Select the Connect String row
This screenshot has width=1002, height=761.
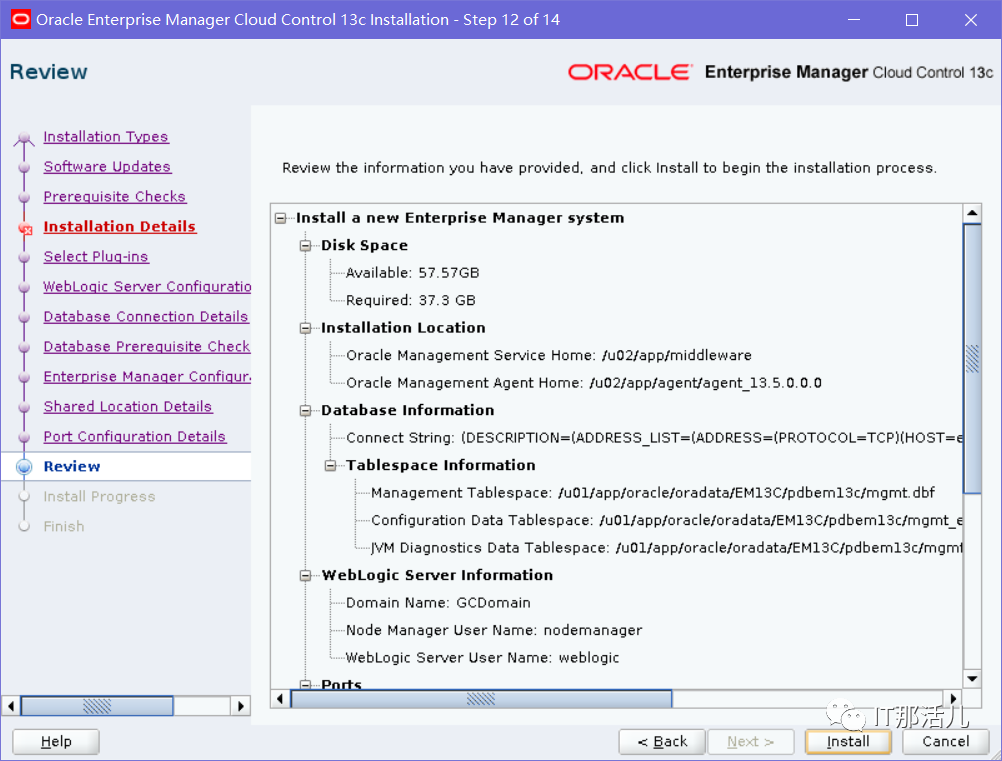pos(654,438)
